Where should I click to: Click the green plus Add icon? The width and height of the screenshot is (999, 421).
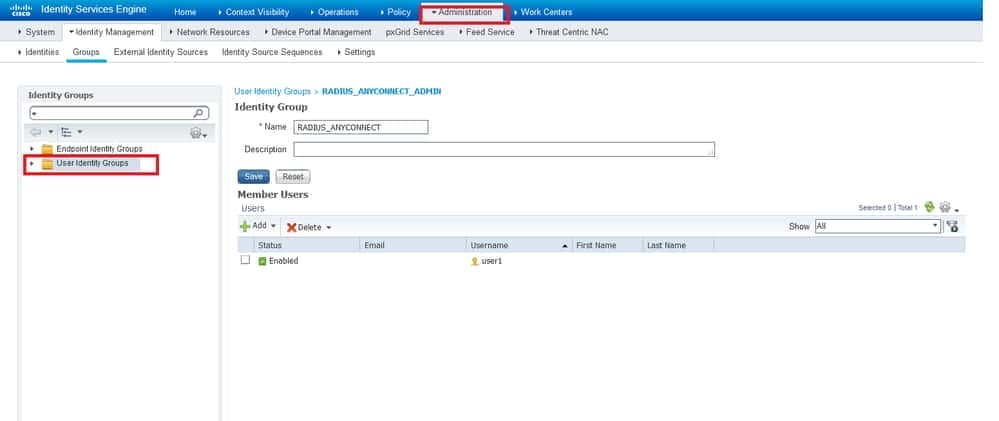(245, 226)
